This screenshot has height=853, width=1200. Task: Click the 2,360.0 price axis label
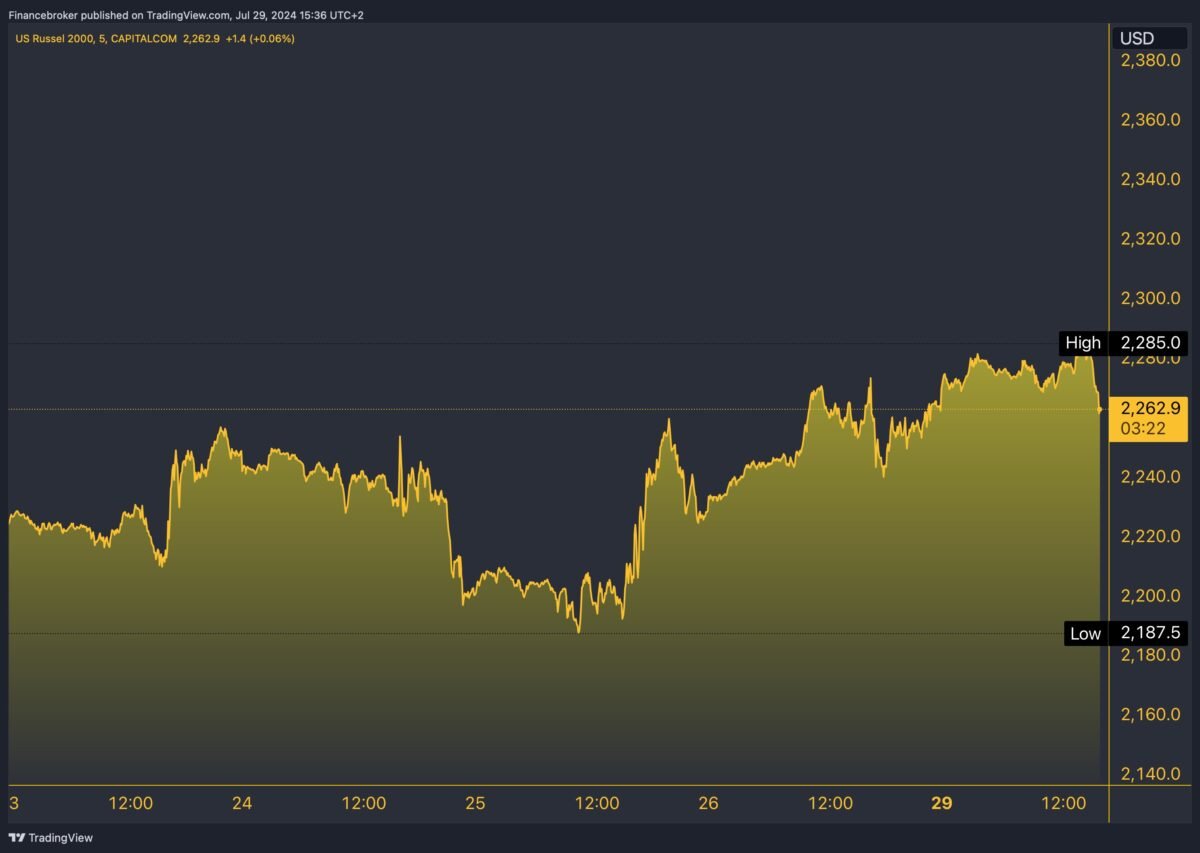(1151, 120)
